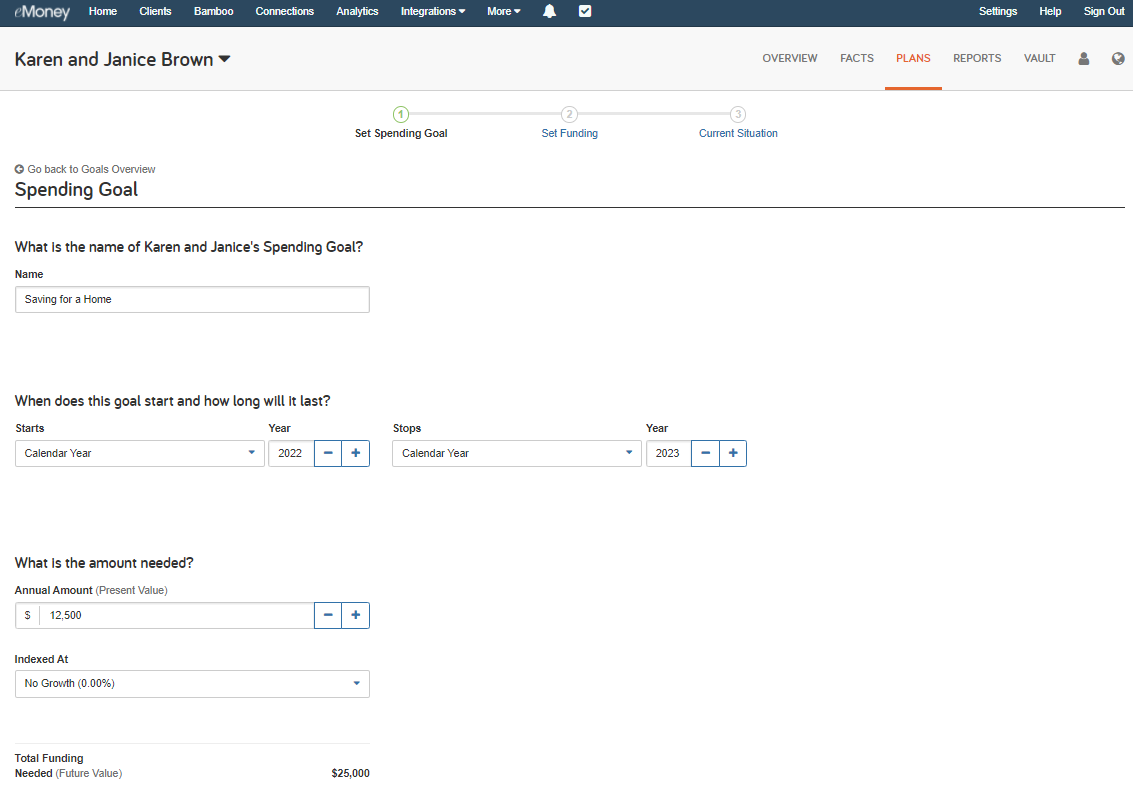Open the Karen and Janice Brown client dropdown
This screenshot has width=1133, height=796.
click(123, 59)
